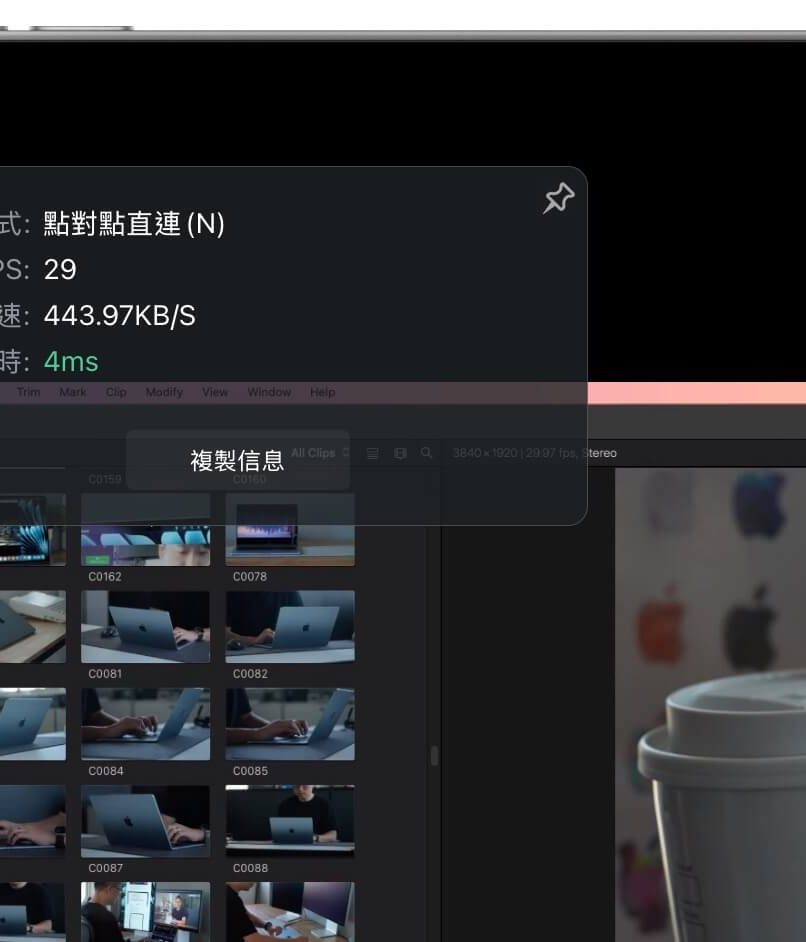806x942 pixels.
Task: Open the browser search magnifier icon
Action: tap(426, 453)
